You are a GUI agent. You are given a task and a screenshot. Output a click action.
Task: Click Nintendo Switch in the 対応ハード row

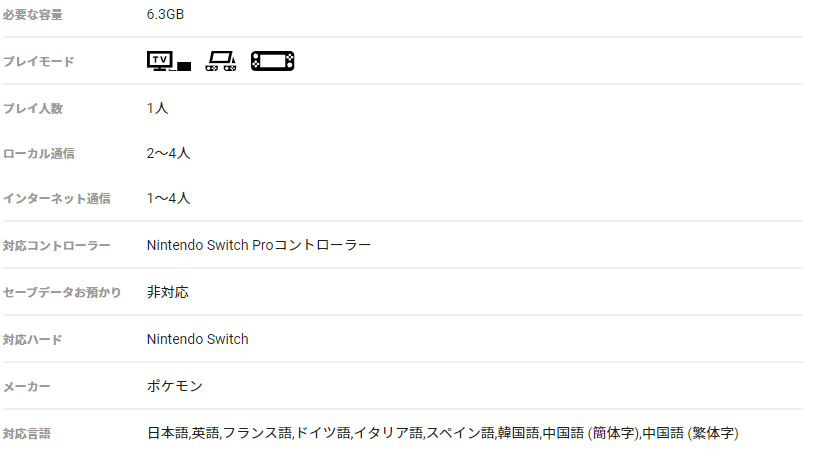pos(197,339)
